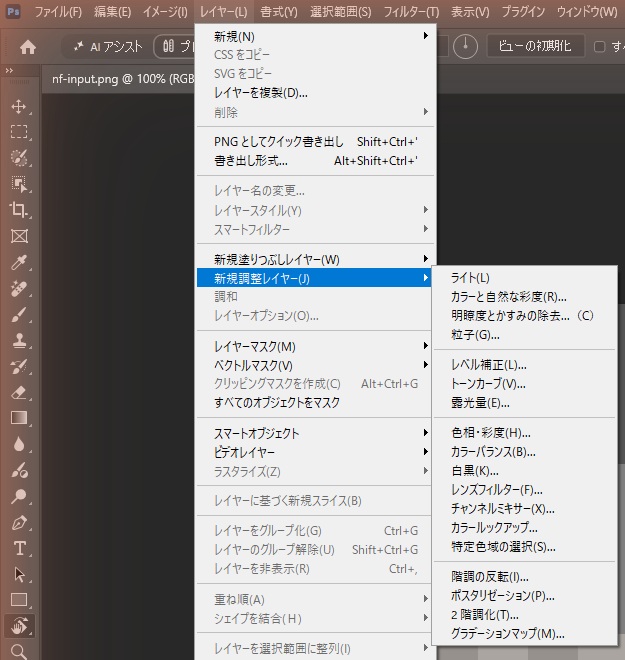Open the レイヤー(L) menu
The image size is (625, 660).
coord(223,12)
